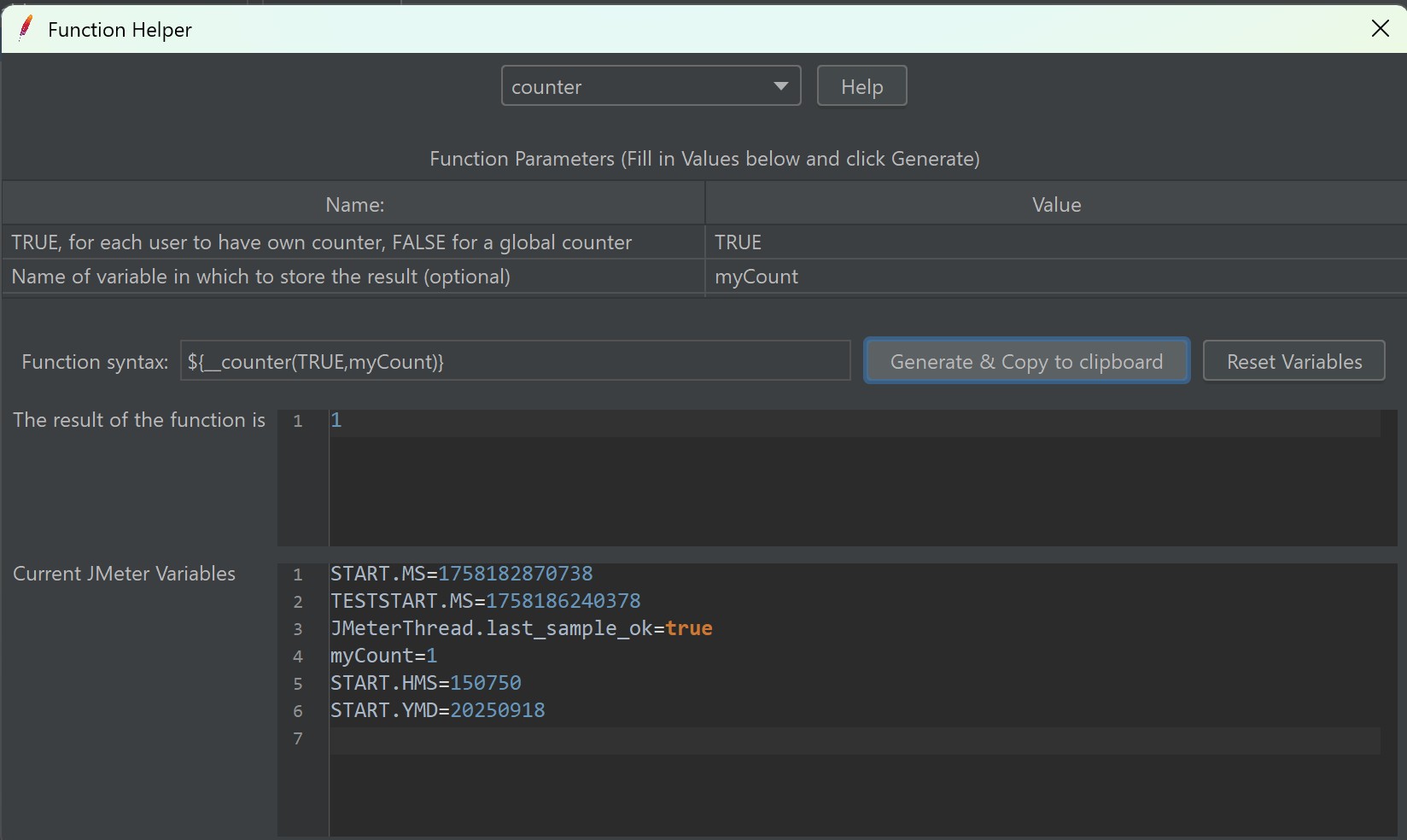1407x840 pixels.
Task: Click the Name column header
Action: [354, 205]
